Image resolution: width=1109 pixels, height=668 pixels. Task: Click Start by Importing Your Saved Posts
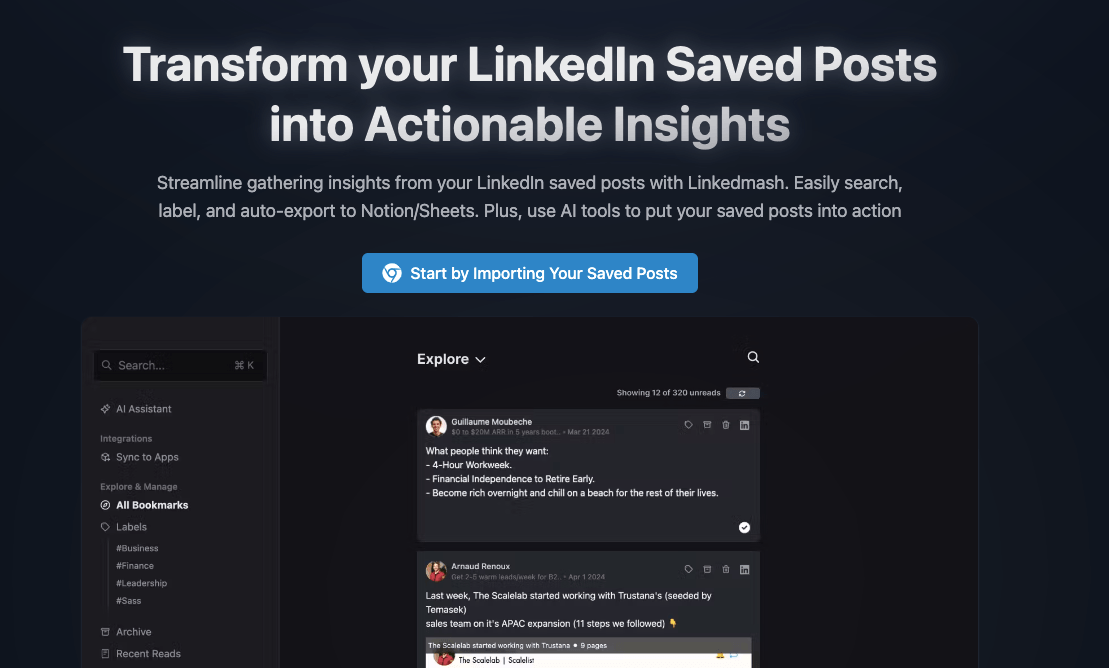click(x=530, y=273)
